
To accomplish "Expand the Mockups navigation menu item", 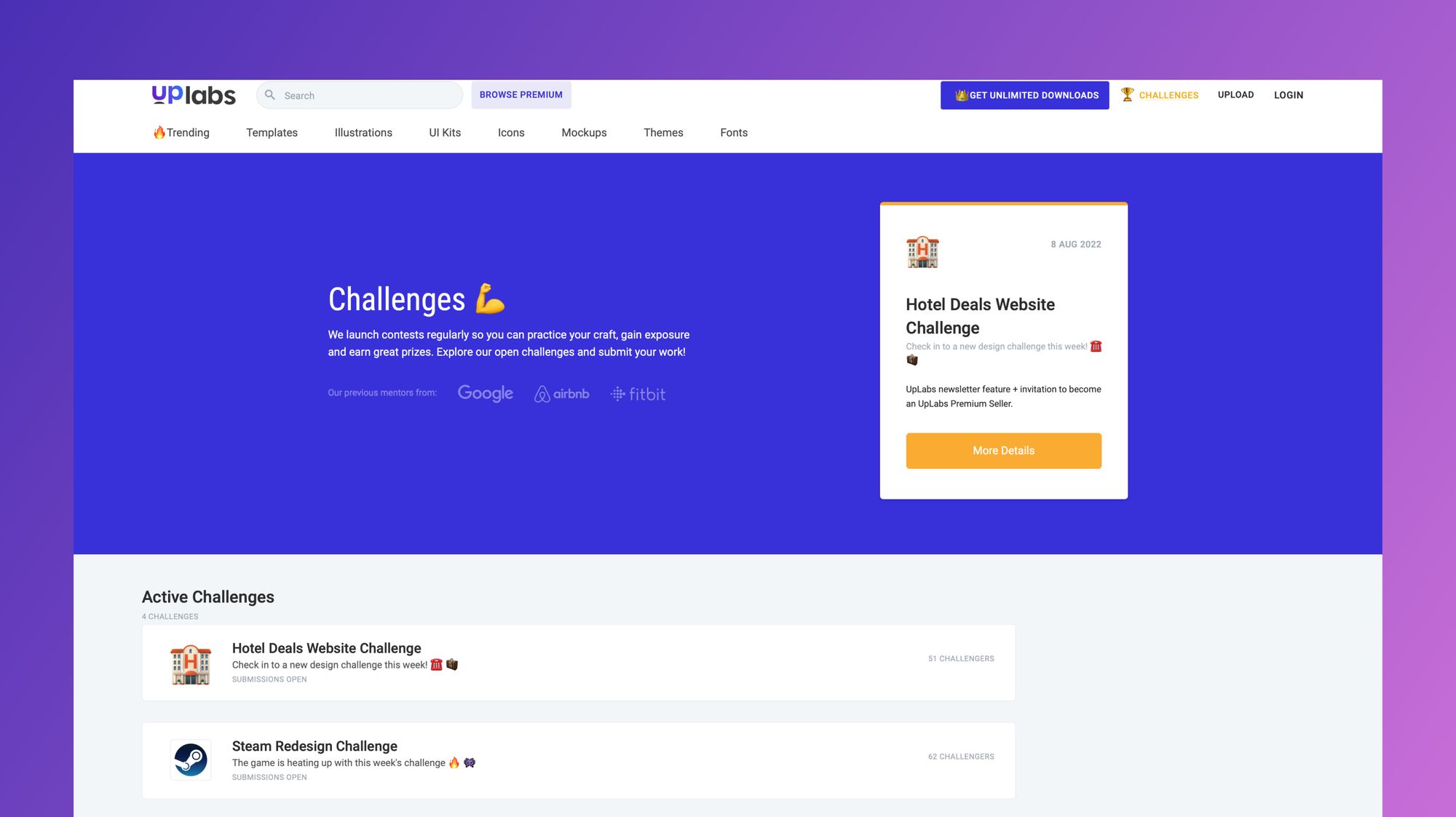I will (x=584, y=132).
